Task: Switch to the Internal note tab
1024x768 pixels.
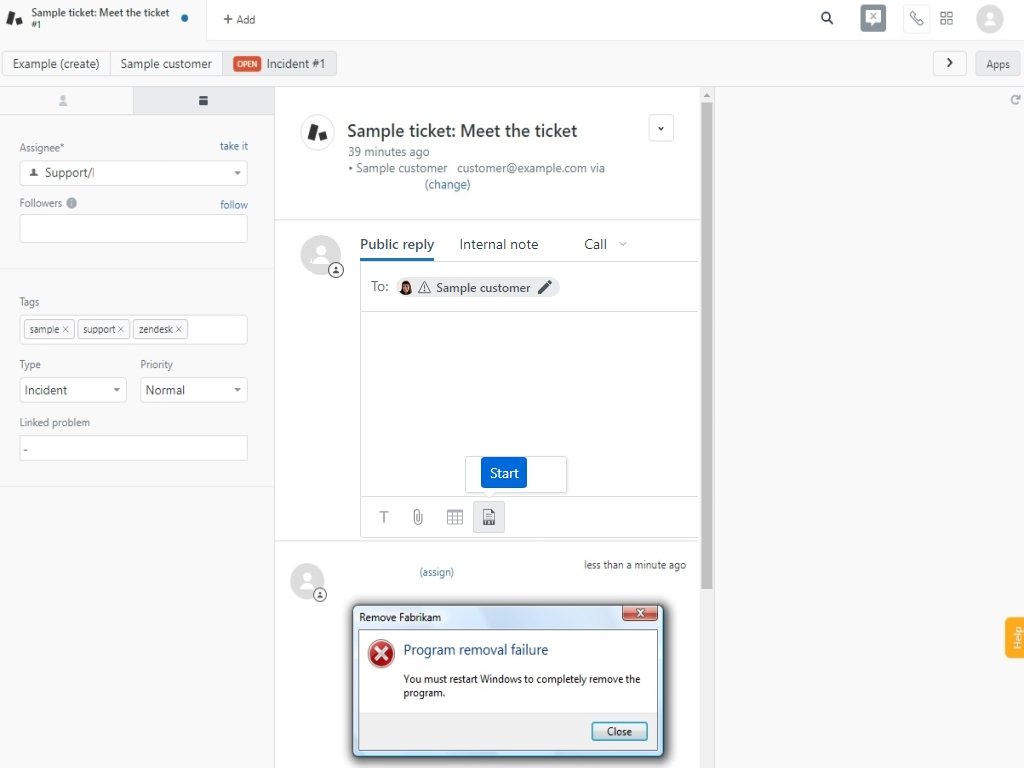Action: click(498, 244)
